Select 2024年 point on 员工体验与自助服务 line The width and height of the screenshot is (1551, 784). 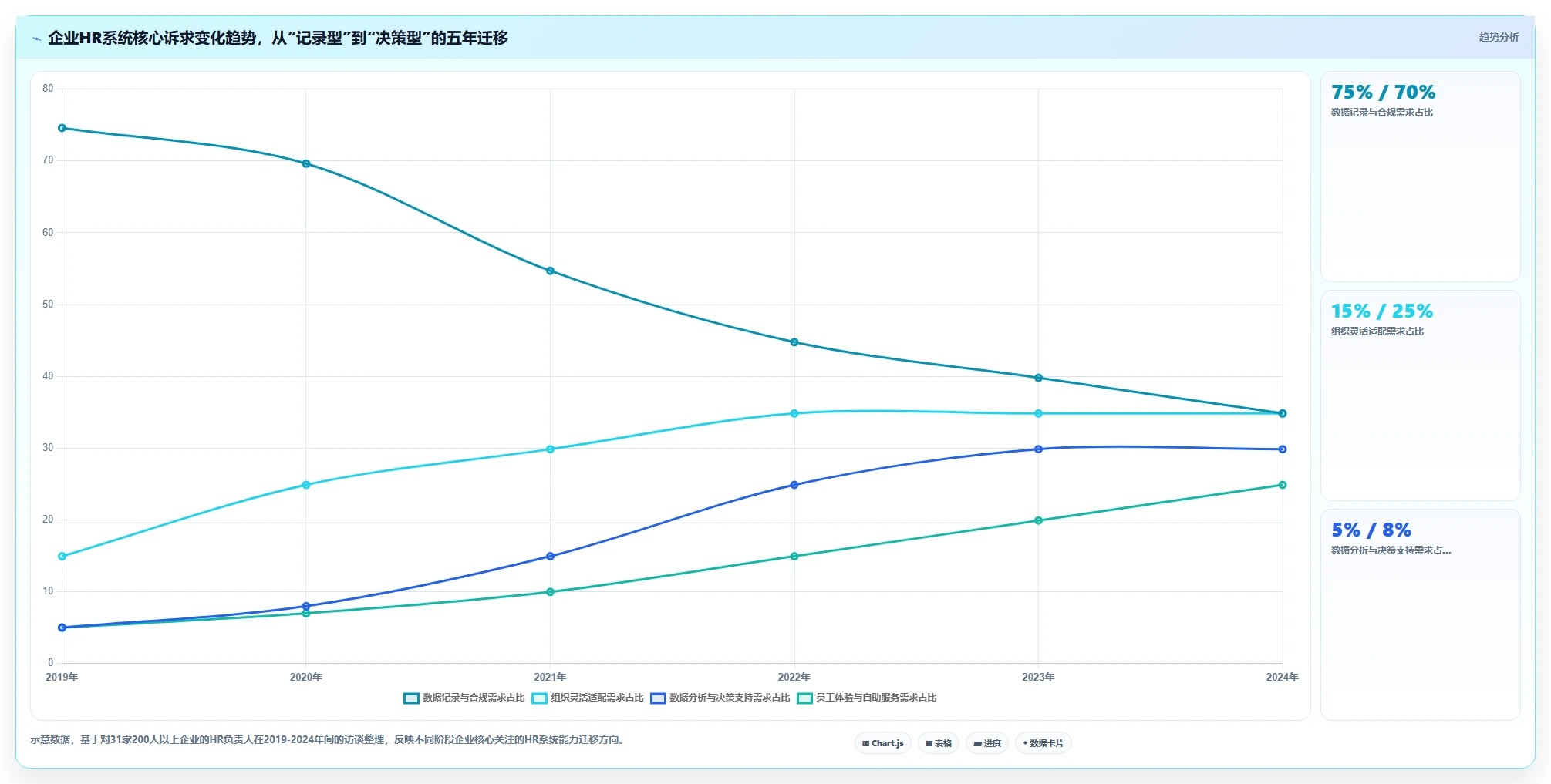[1283, 485]
